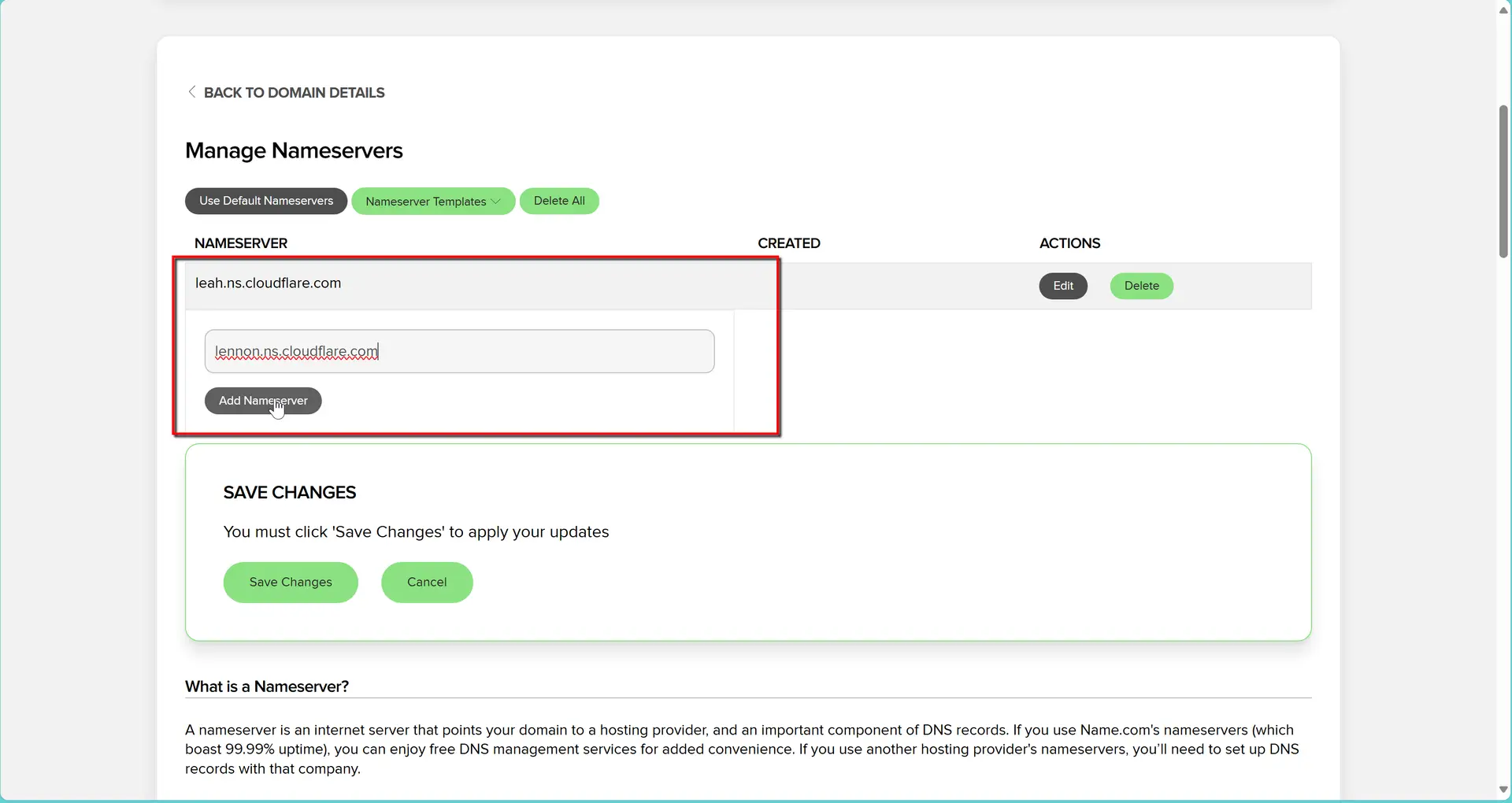Click the ACTIONS column header
1512x803 pixels.
1069,243
